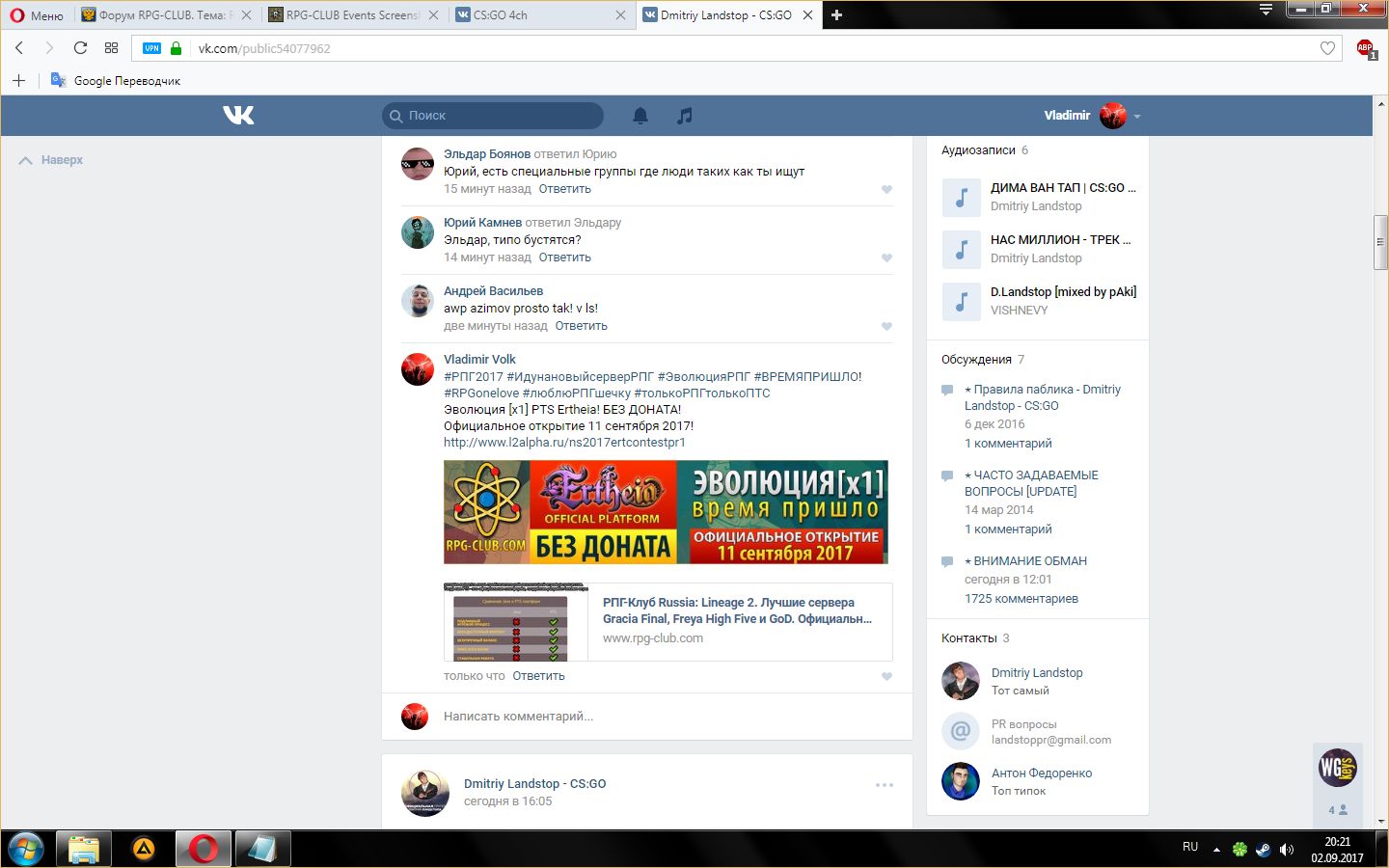This screenshot has height=868, width=1389.
Task: Open Google Переводчик bookmark
Action: pyautogui.click(x=116, y=80)
